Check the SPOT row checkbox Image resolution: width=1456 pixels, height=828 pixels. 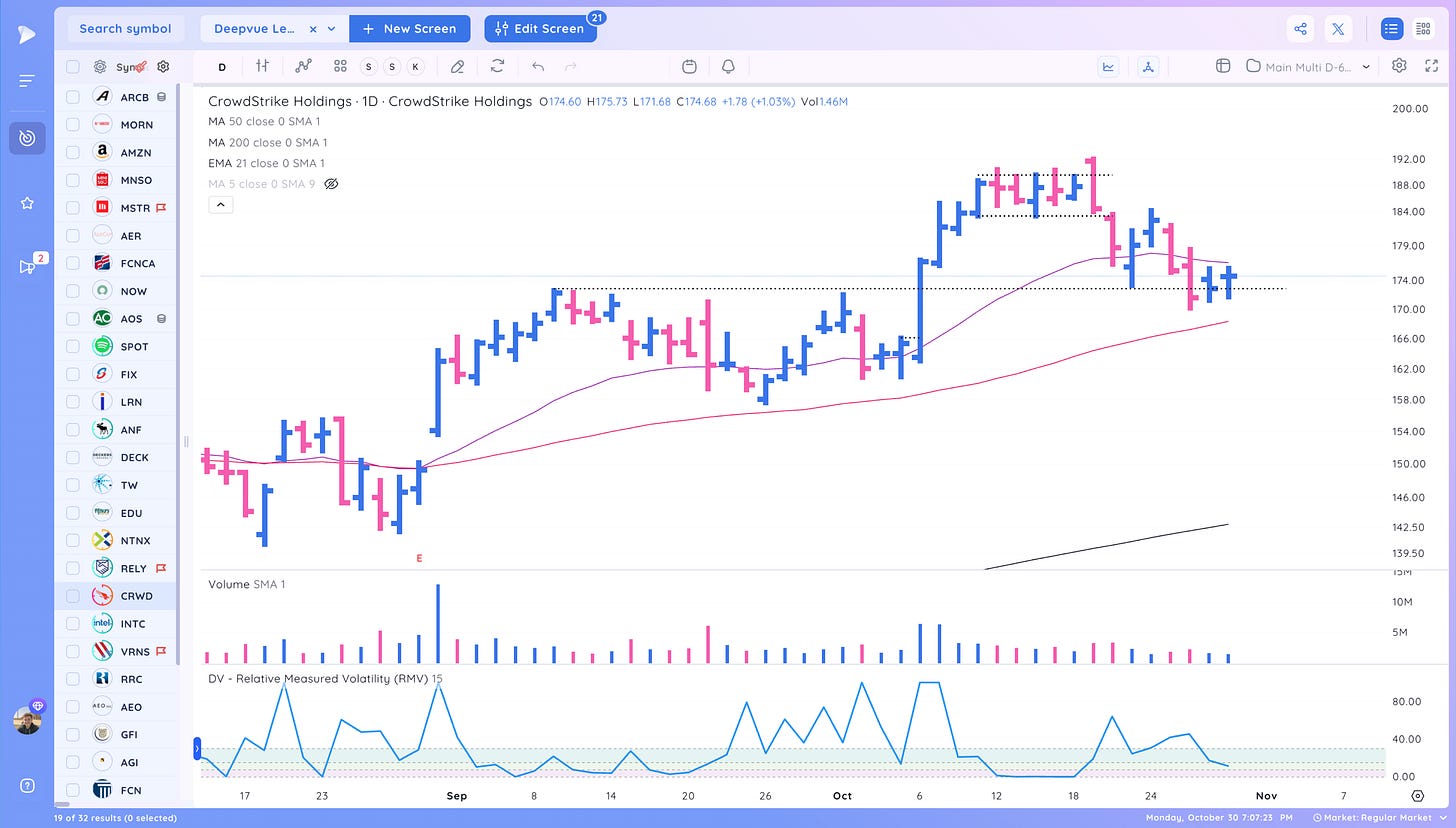72,346
